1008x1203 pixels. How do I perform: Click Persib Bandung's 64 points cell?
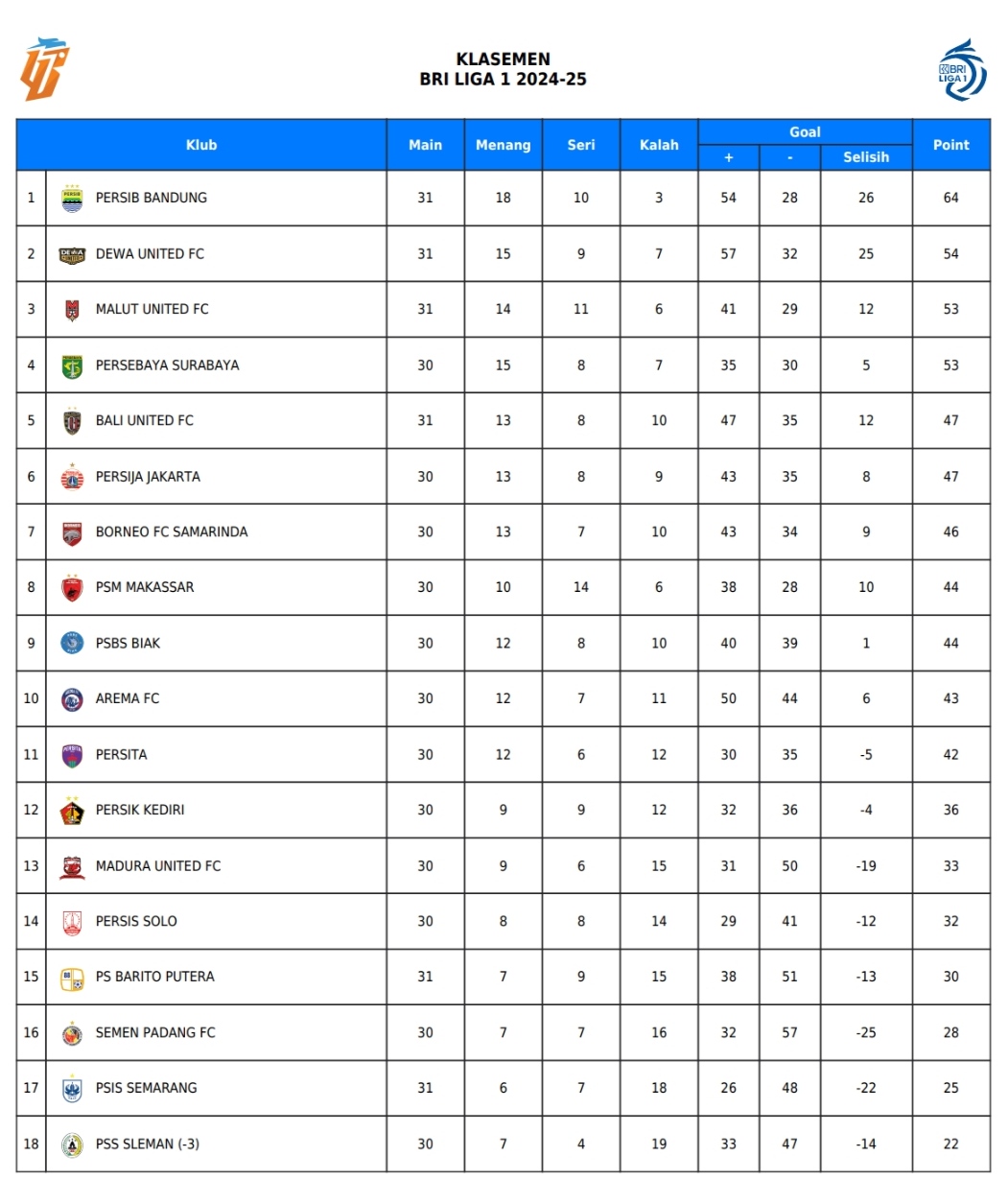[950, 198]
